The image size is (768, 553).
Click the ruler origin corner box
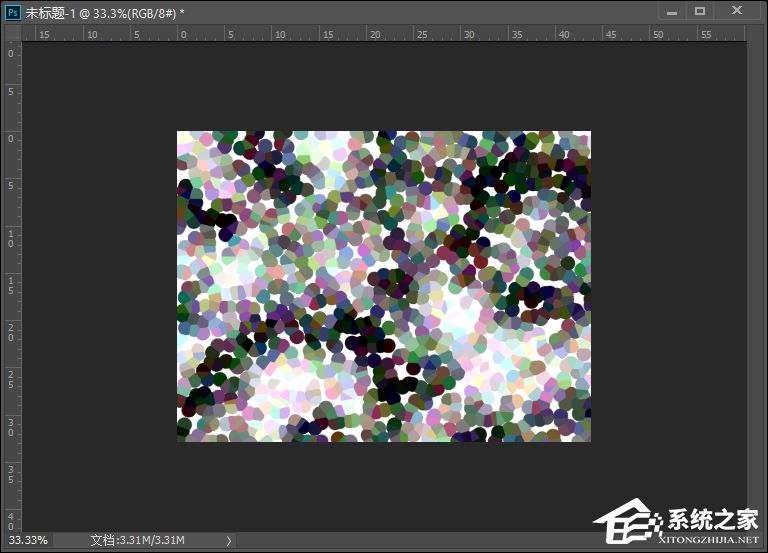point(13,33)
